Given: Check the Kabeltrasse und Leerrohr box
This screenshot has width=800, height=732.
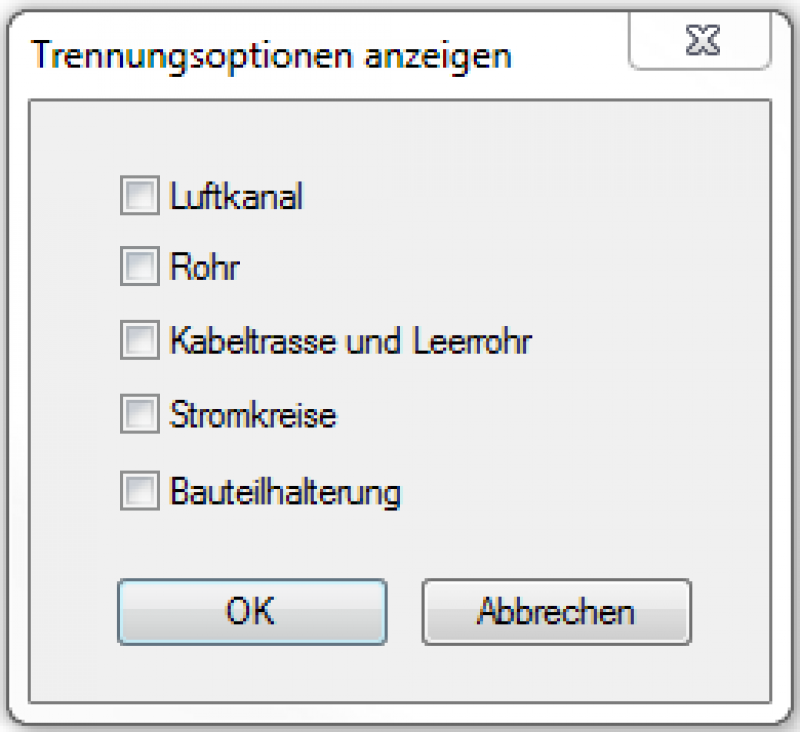Looking at the screenshot, I should tap(139, 341).
